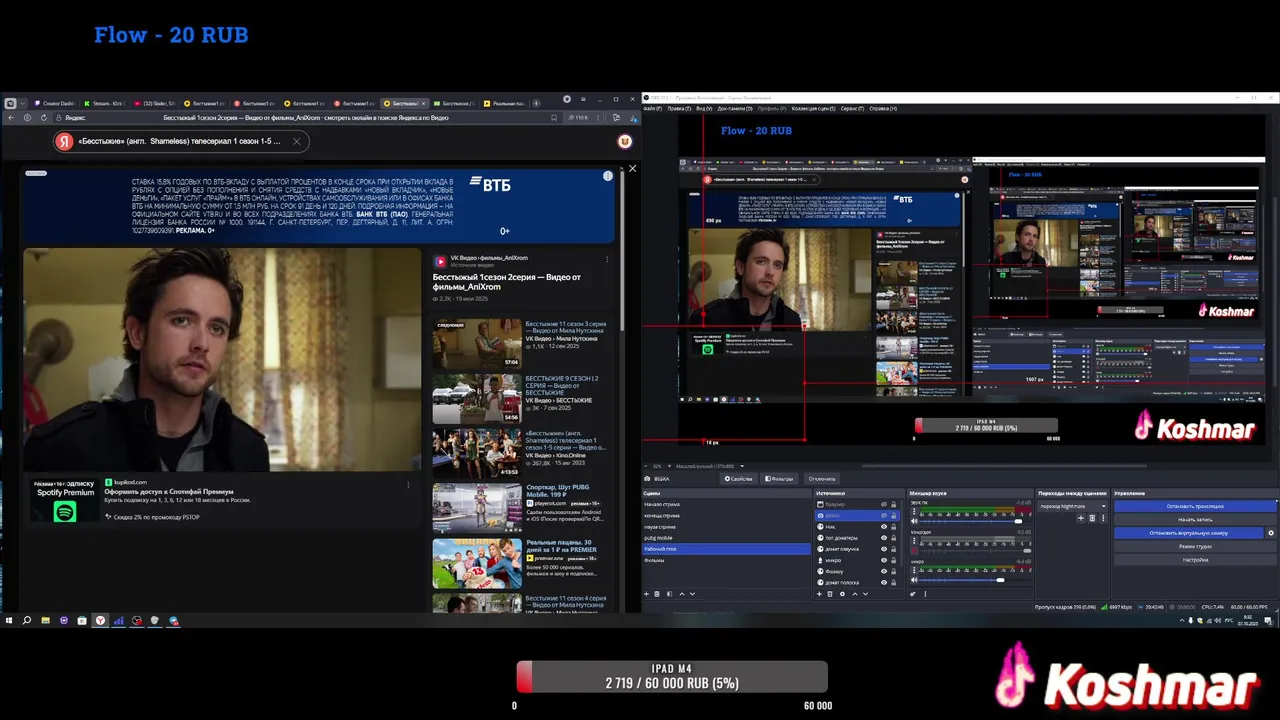The image size is (1280, 720).
Task: Switch to Yandex Browser in taskbar
Action: (100, 621)
